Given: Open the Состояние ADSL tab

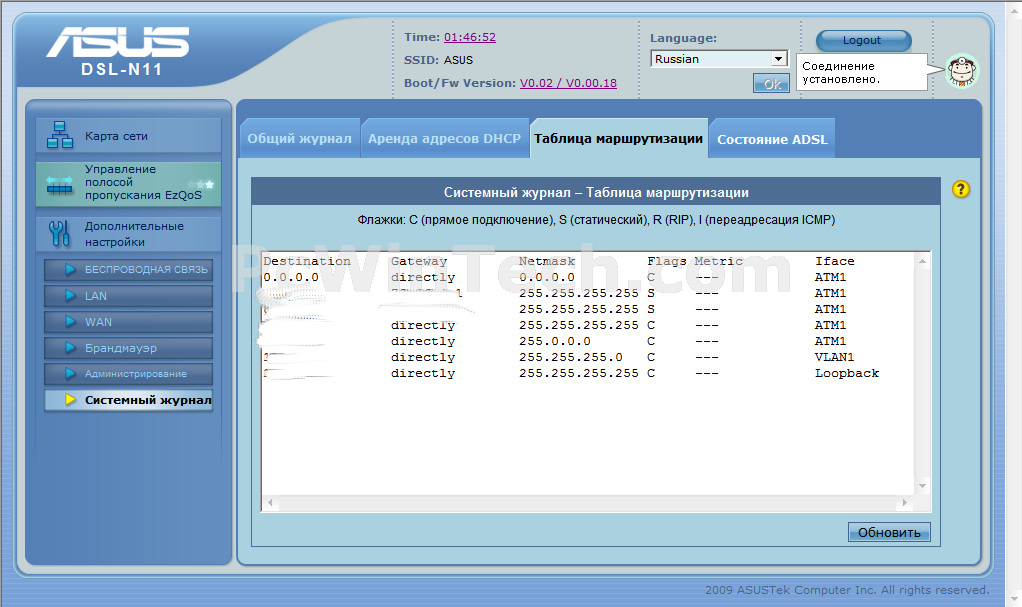Looking at the screenshot, I should coord(772,139).
